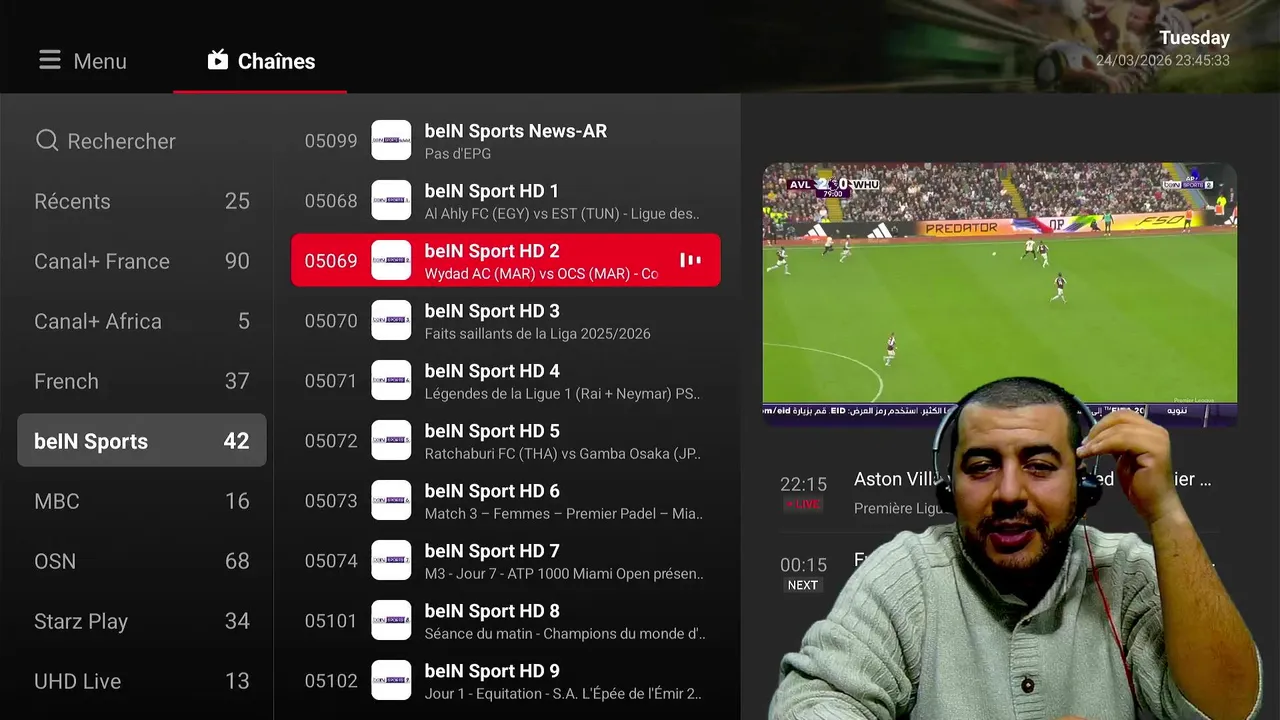Screen dimensions: 1280x720
Task: Click beIN Sport HD 2 channel logo
Action: (391, 260)
